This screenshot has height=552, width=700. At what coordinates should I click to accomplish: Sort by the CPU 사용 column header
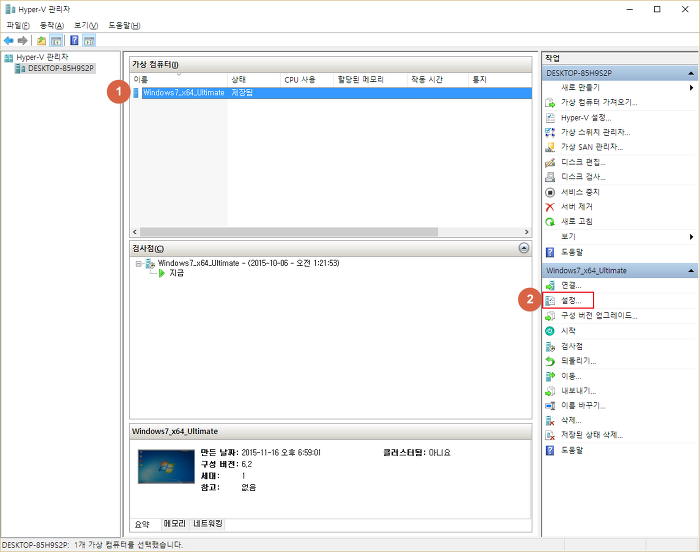click(307, 79)
